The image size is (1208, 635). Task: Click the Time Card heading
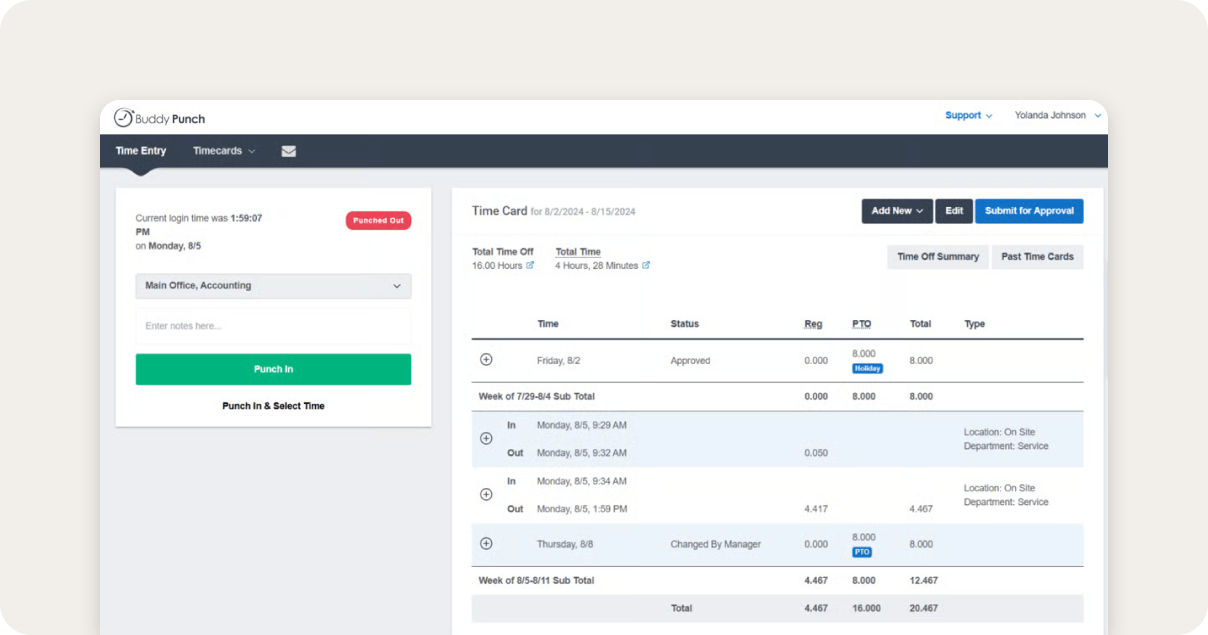(499, 211)
